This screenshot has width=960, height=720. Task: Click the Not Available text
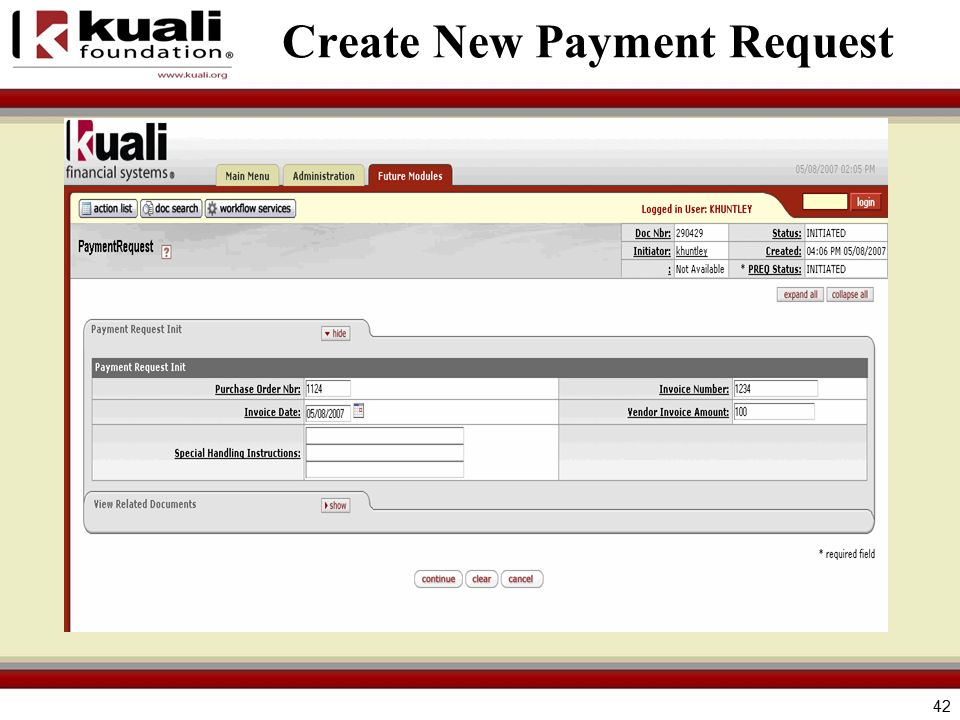[x=700, y=269]
